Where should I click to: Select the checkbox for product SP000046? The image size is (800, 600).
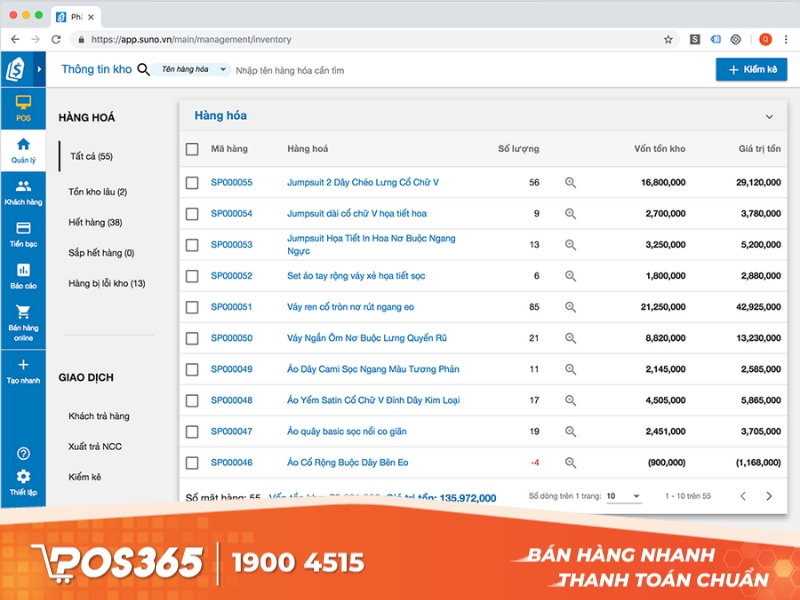click(190, 463)
